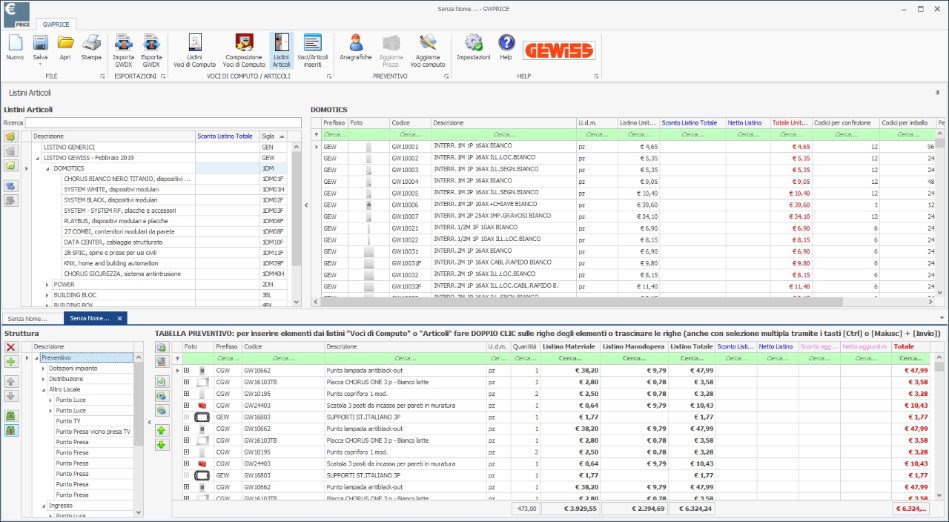
Task: Select the first Senza Nome document tab
Action: (28, 319)
